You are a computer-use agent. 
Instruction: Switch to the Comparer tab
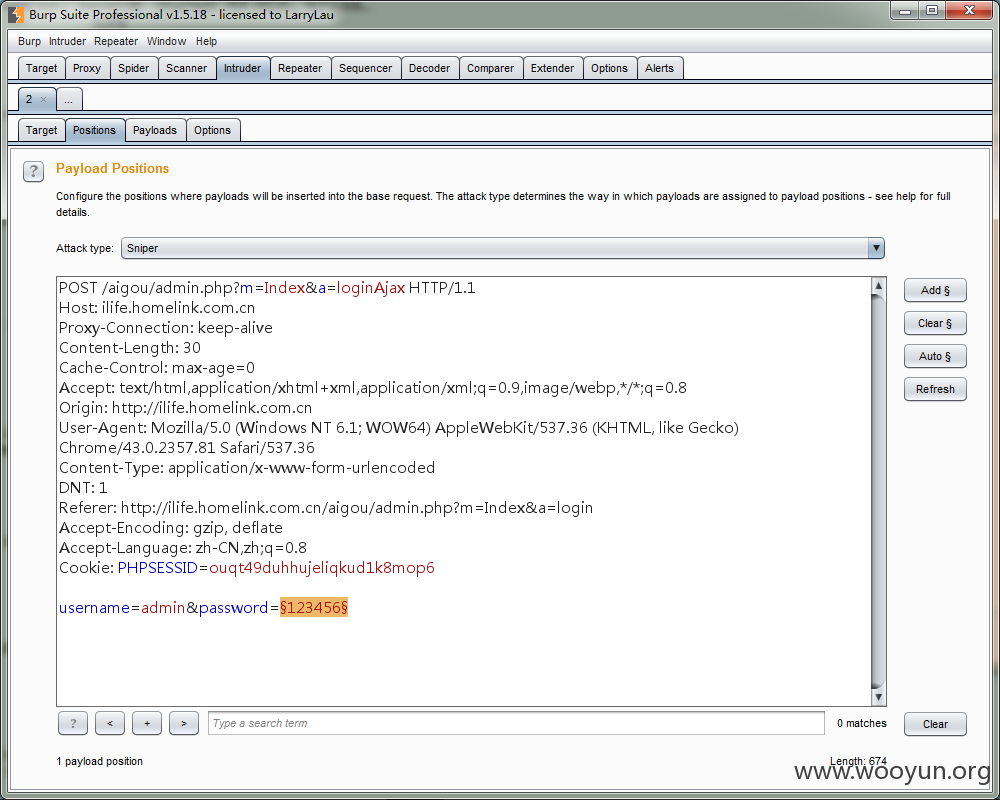pos(490,68)
